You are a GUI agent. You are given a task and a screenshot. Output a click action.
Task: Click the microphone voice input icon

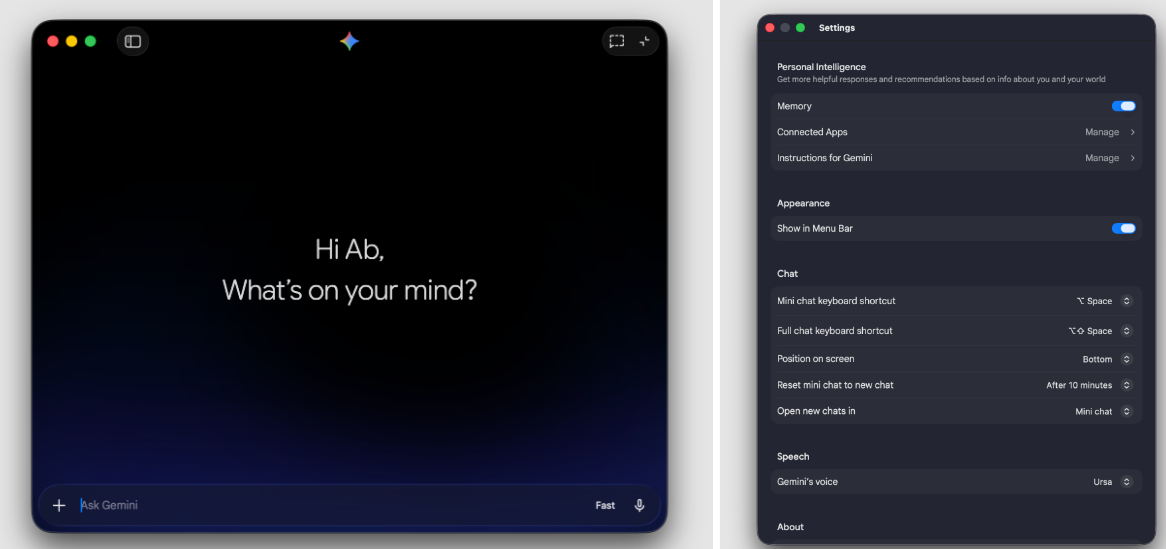coord(639,505)
